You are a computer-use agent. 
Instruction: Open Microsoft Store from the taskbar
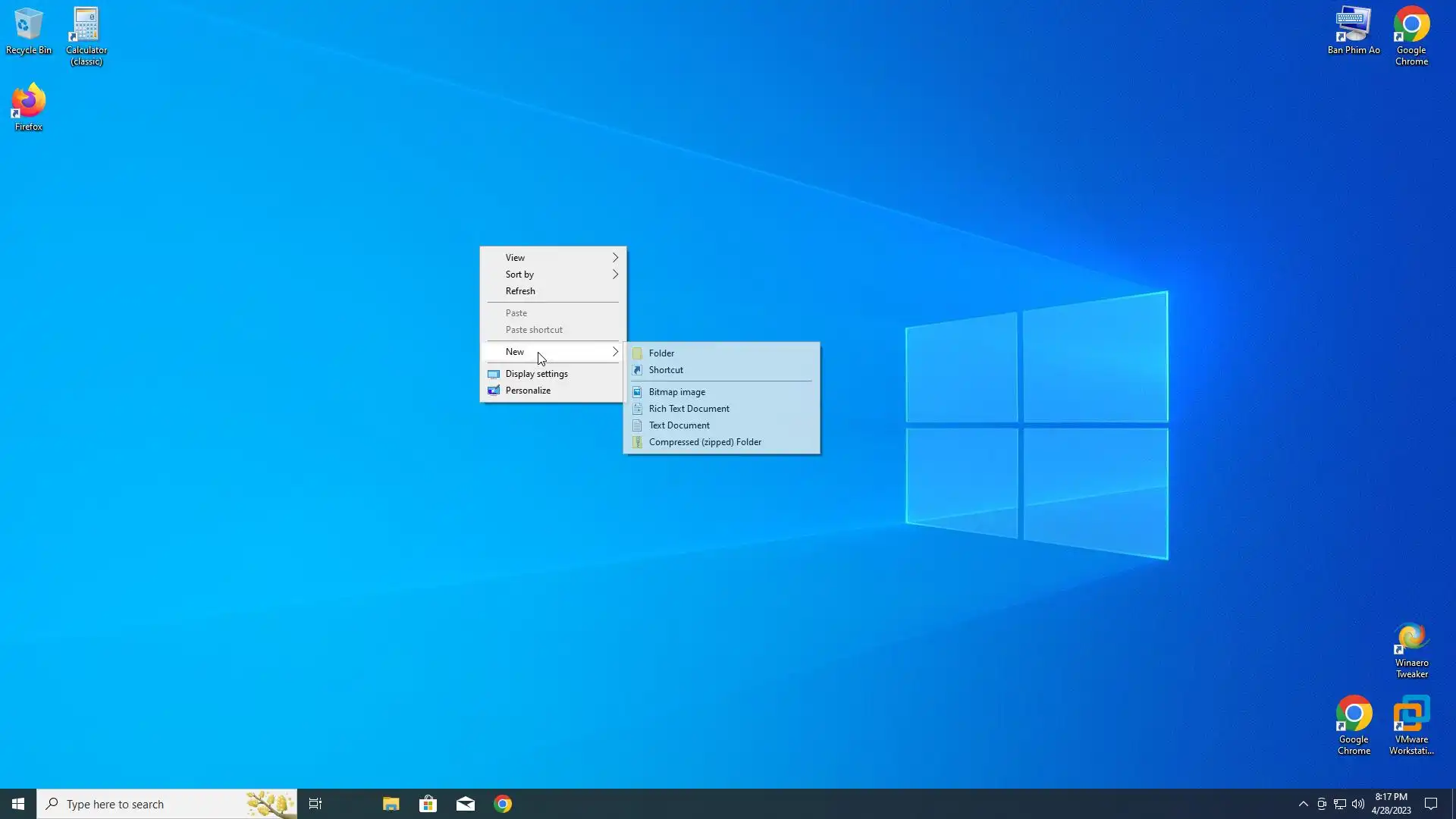coord(428,804)
